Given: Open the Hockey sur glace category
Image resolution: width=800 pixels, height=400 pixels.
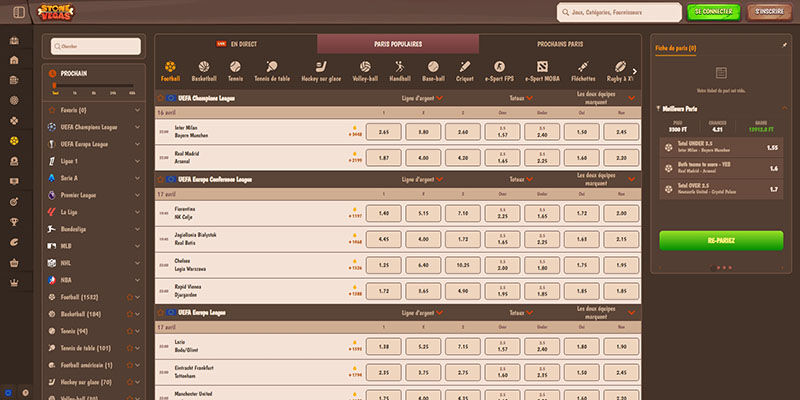Looking at the screenshot, I should tap(321, 71).
